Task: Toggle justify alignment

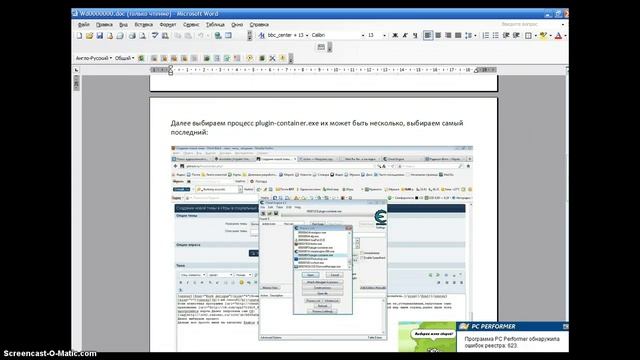Action: pos(458,36)
